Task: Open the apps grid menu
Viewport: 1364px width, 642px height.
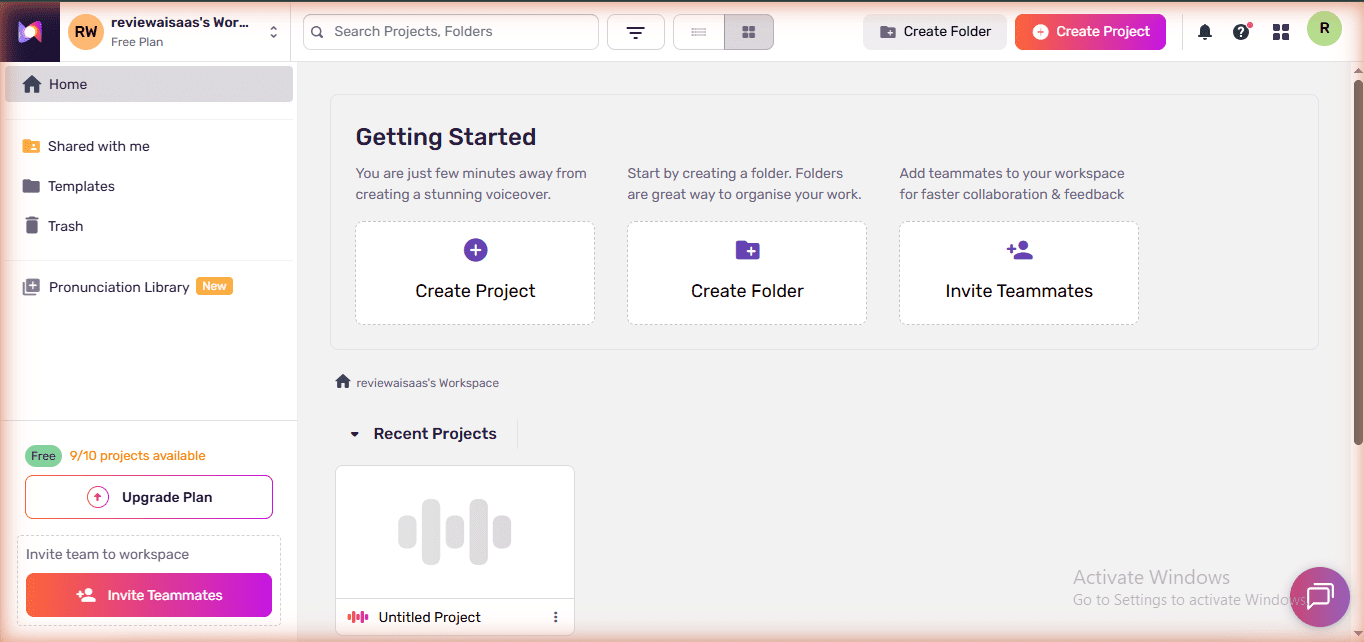Action: (1281, 32)
